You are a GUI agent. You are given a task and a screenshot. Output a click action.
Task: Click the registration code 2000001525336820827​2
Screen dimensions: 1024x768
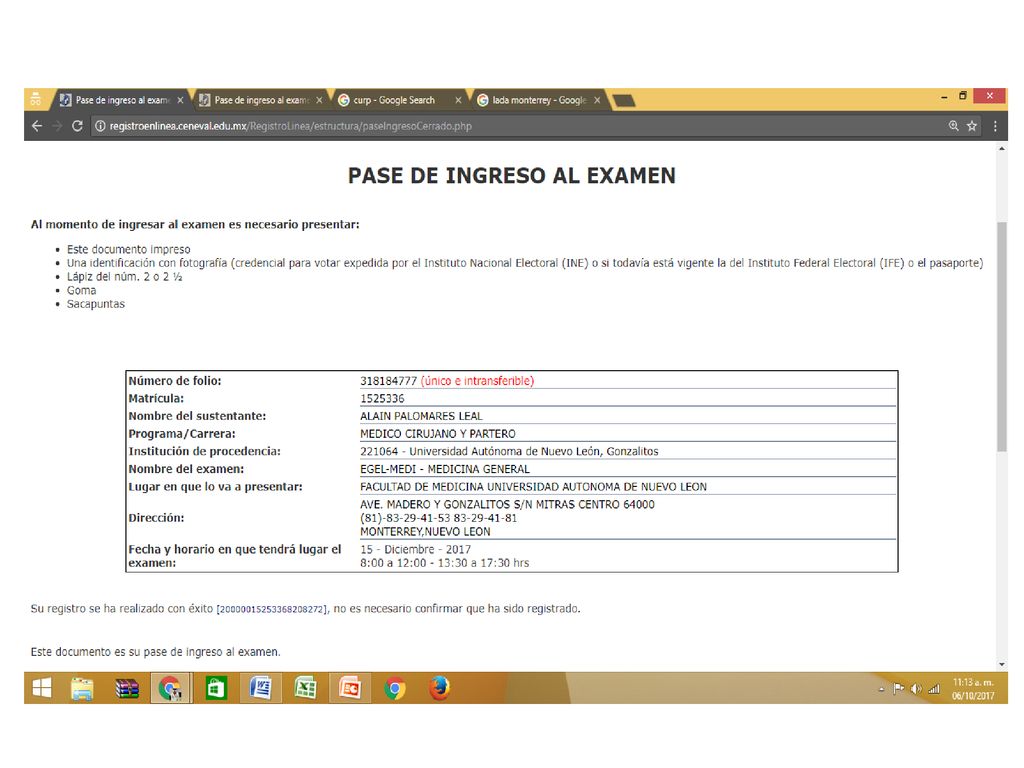tap(271, 609)
